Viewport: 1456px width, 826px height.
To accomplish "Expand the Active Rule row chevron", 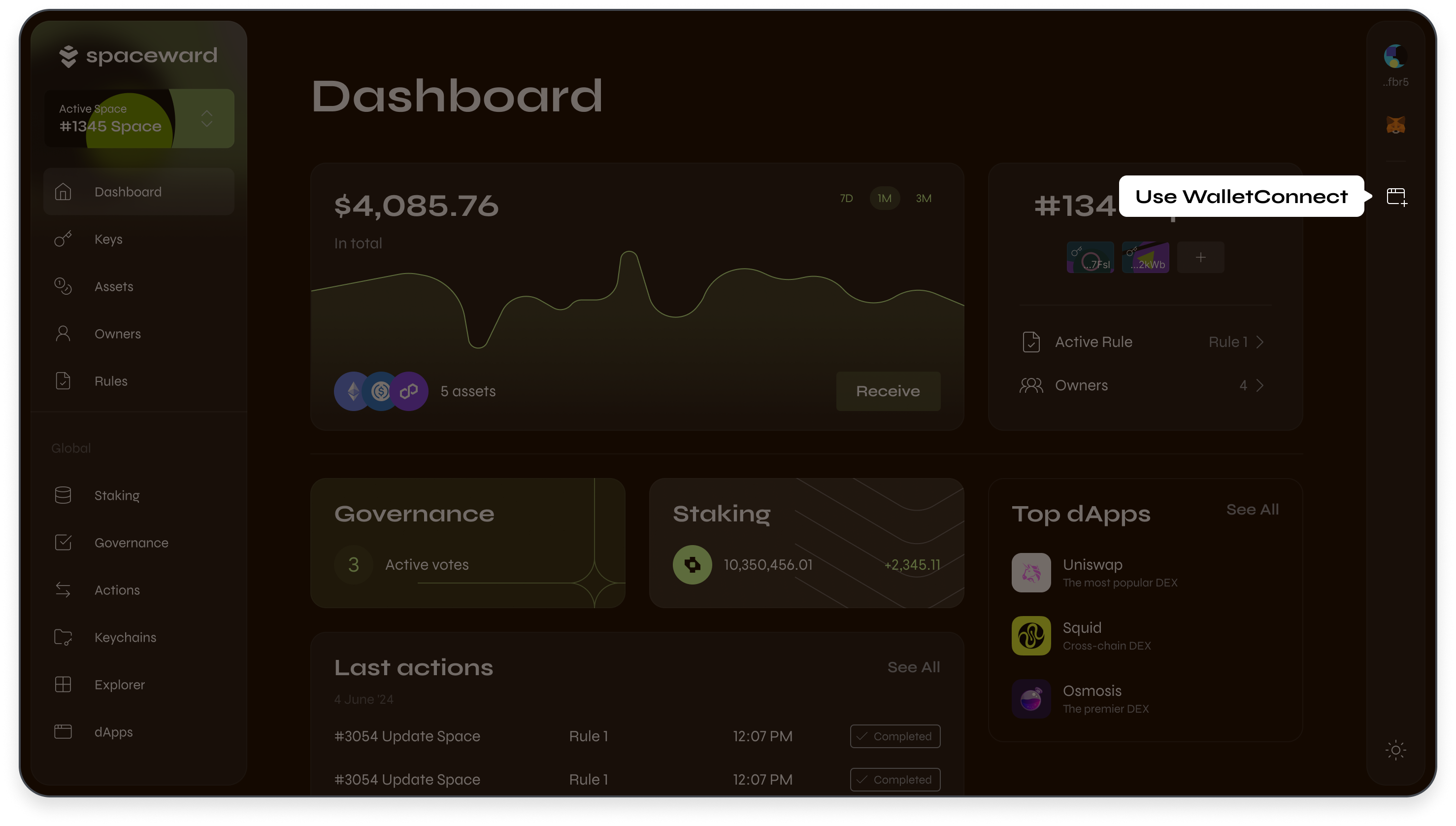I will (1259, 342).
